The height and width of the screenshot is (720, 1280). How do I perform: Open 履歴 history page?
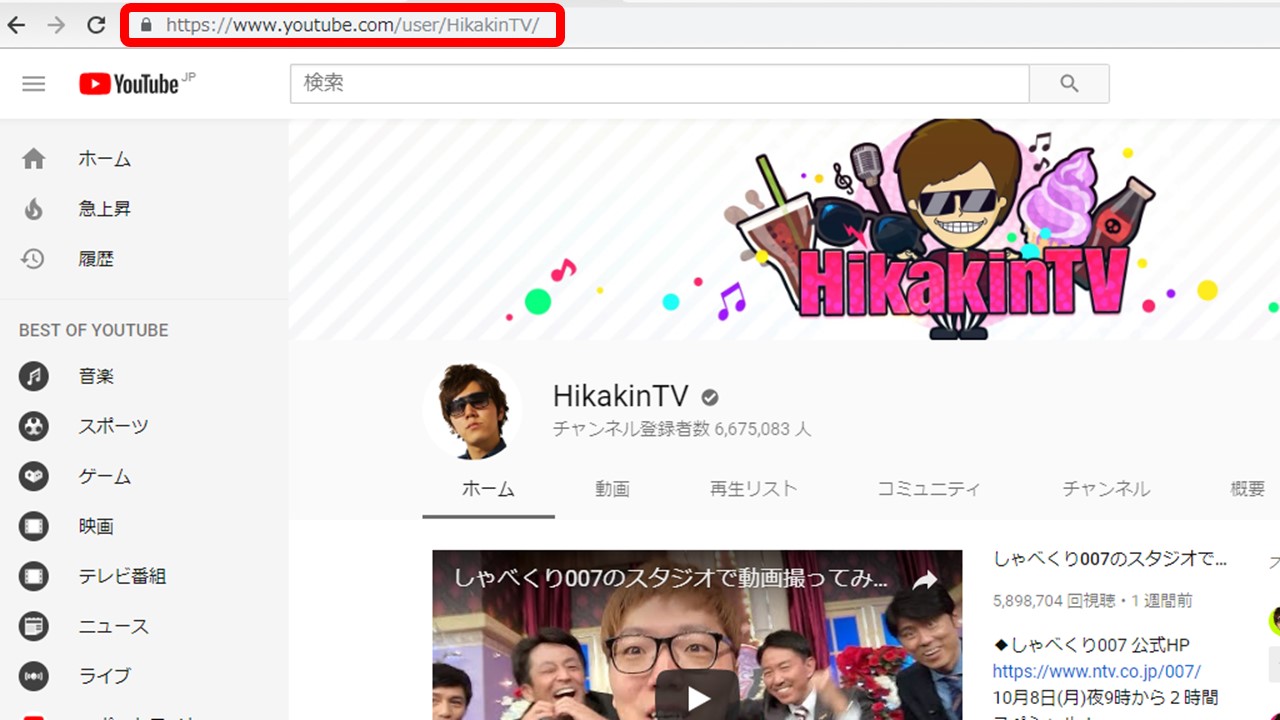pos(97,259)
